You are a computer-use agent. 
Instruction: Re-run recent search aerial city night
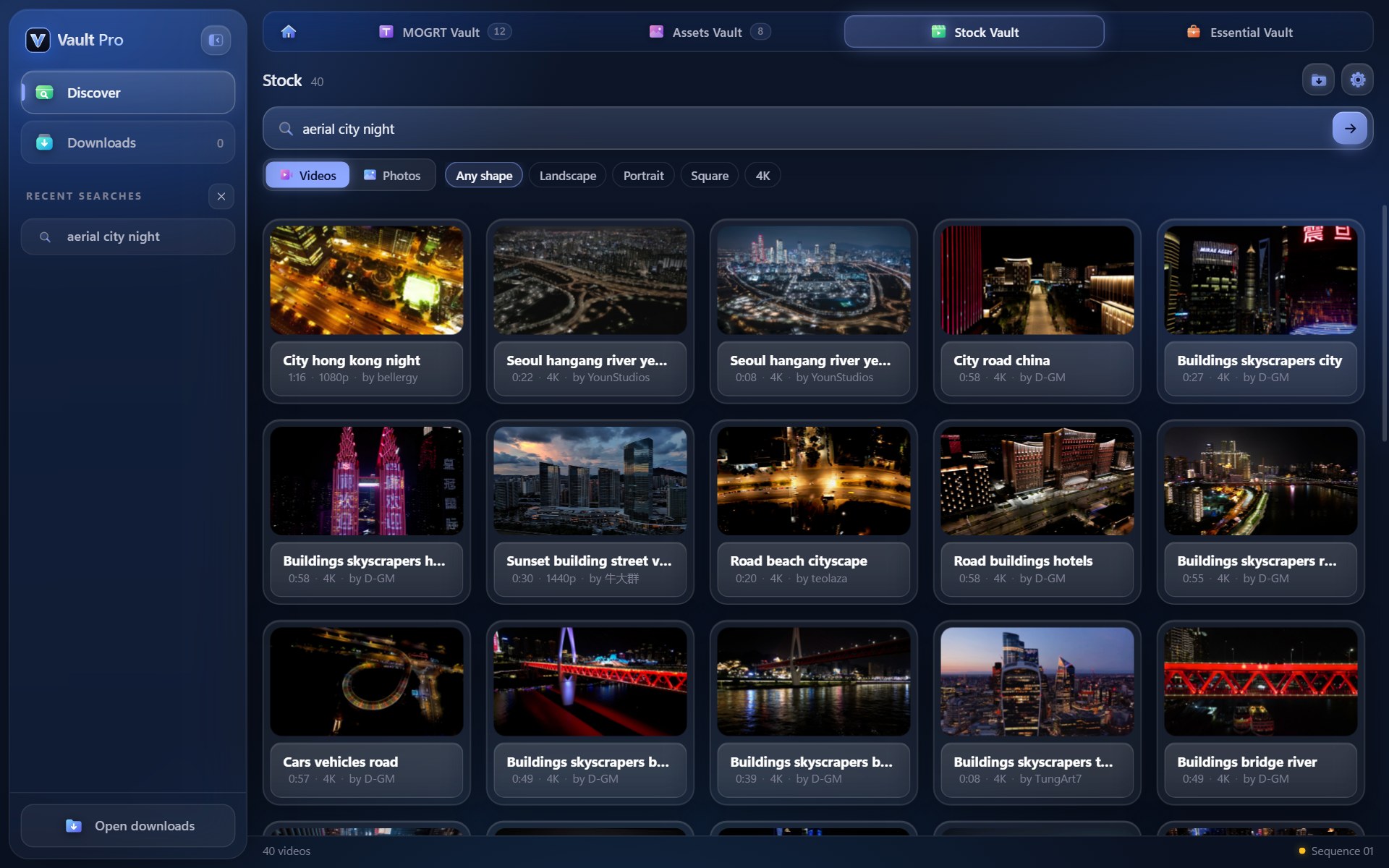click(128, 237)
